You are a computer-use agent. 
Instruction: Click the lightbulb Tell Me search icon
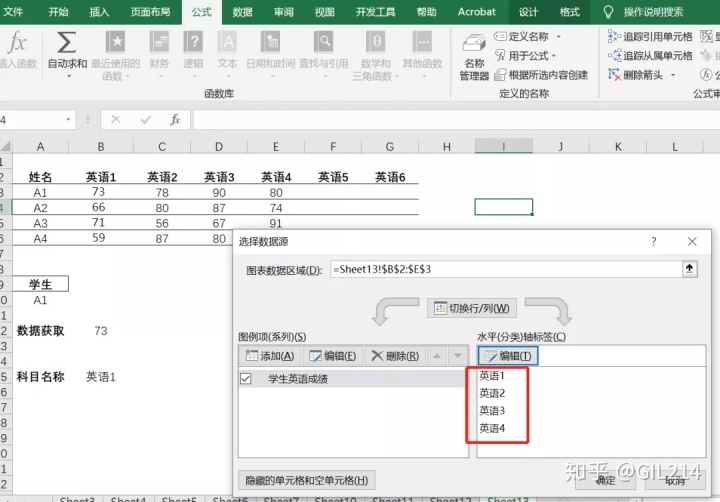(x=608, y=12)
